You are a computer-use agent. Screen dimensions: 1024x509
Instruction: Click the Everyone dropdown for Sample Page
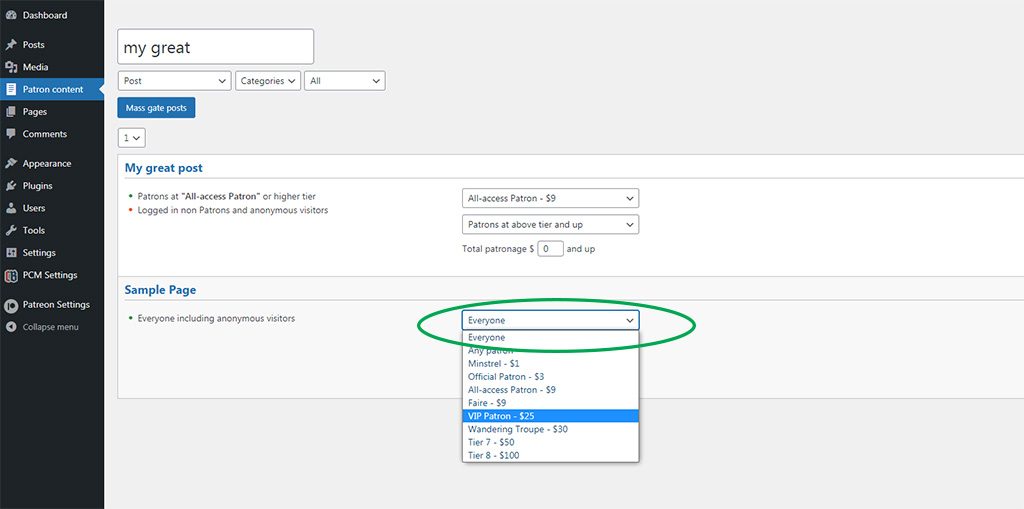551,320
